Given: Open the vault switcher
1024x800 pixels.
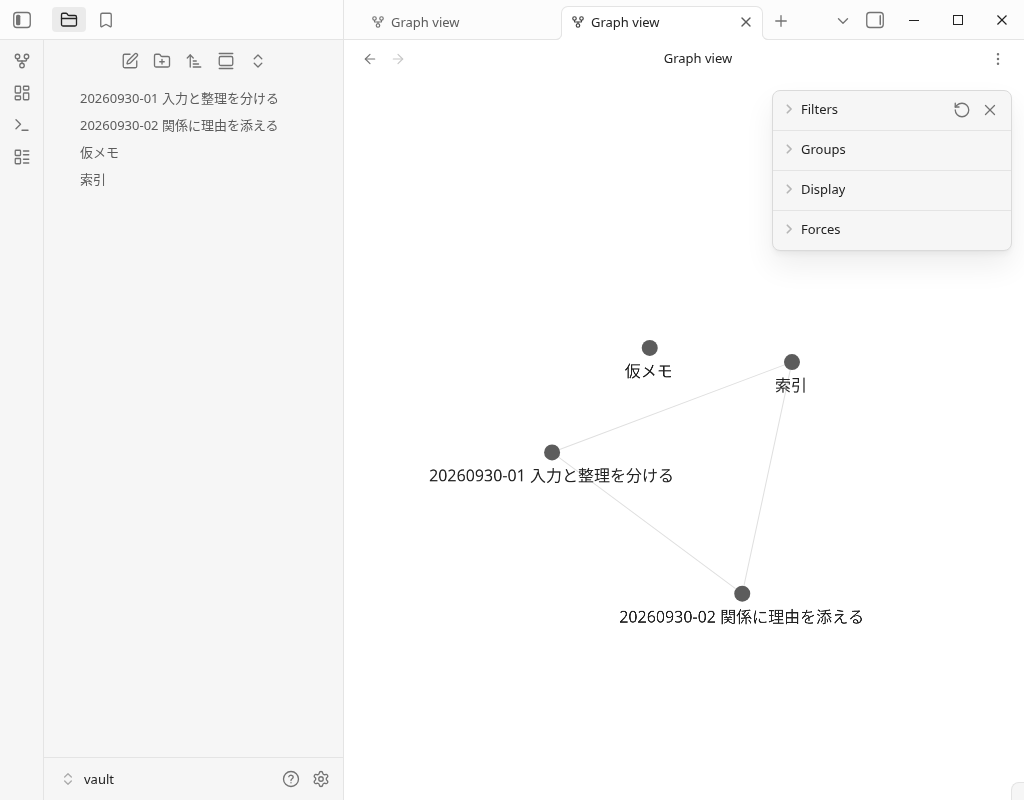Looking at the screenshot, I should point(89,779).
